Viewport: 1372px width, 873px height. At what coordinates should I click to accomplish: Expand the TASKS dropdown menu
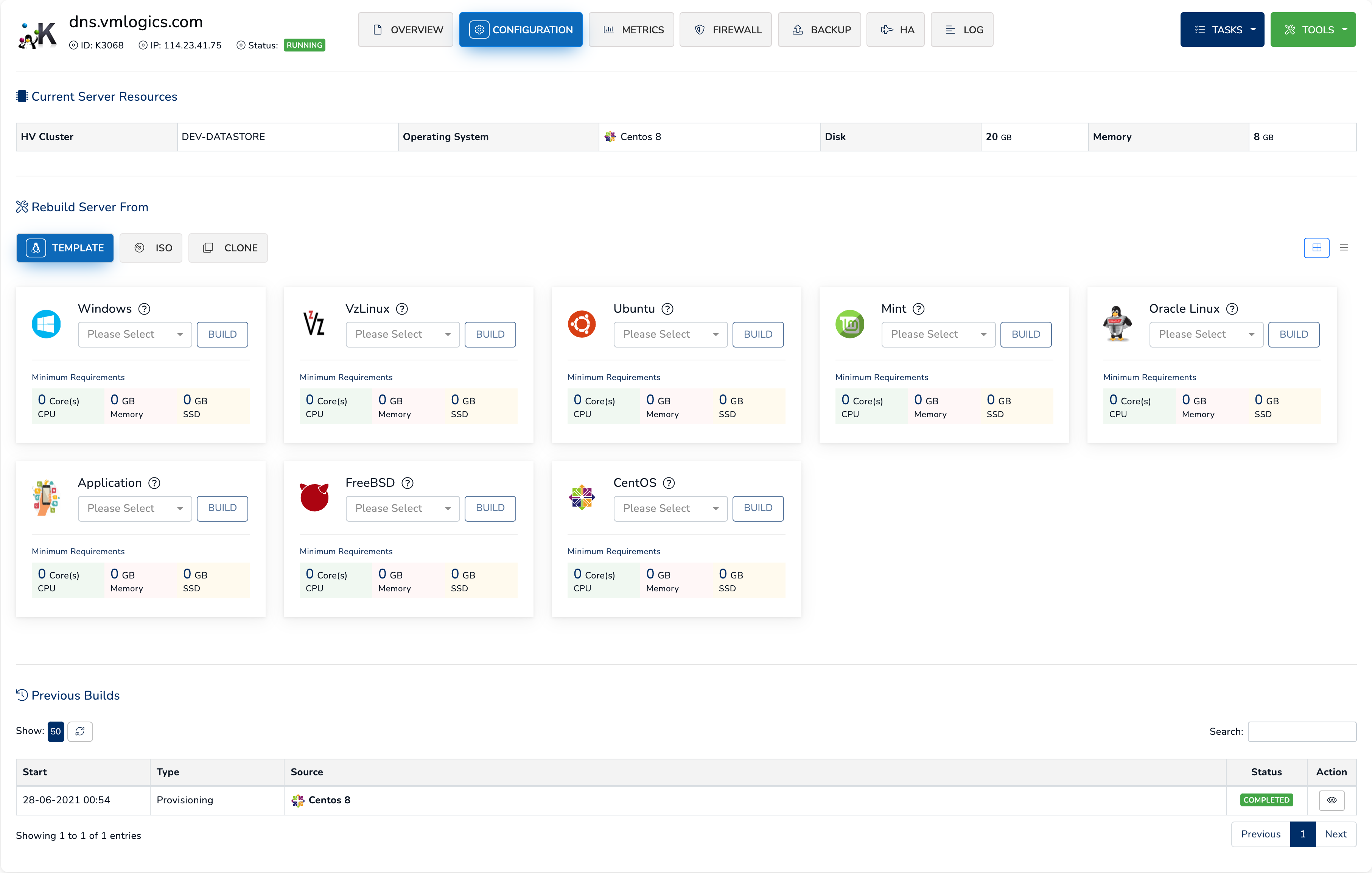point(1221,30)
